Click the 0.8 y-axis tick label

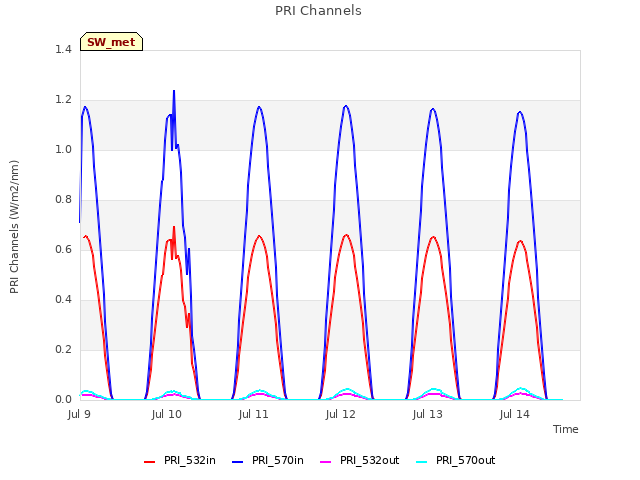point(63,199)
